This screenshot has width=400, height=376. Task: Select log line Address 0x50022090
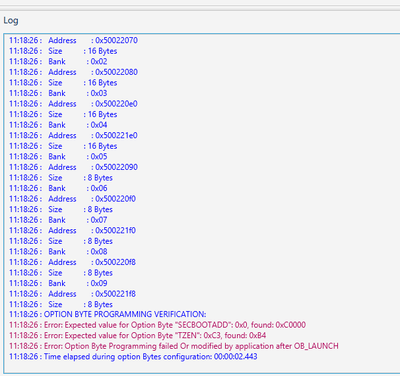click(x=73, y=167)
